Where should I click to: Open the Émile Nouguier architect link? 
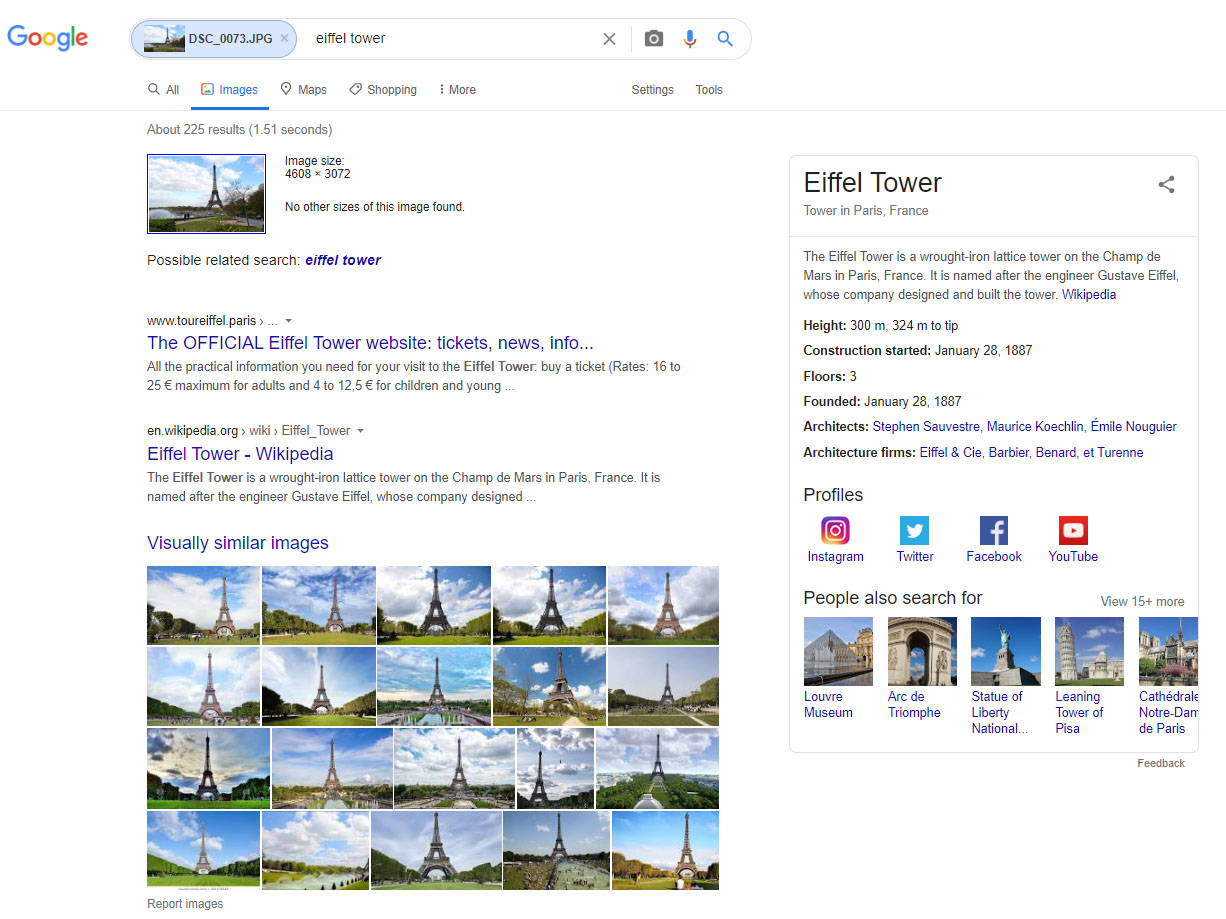1133,427
